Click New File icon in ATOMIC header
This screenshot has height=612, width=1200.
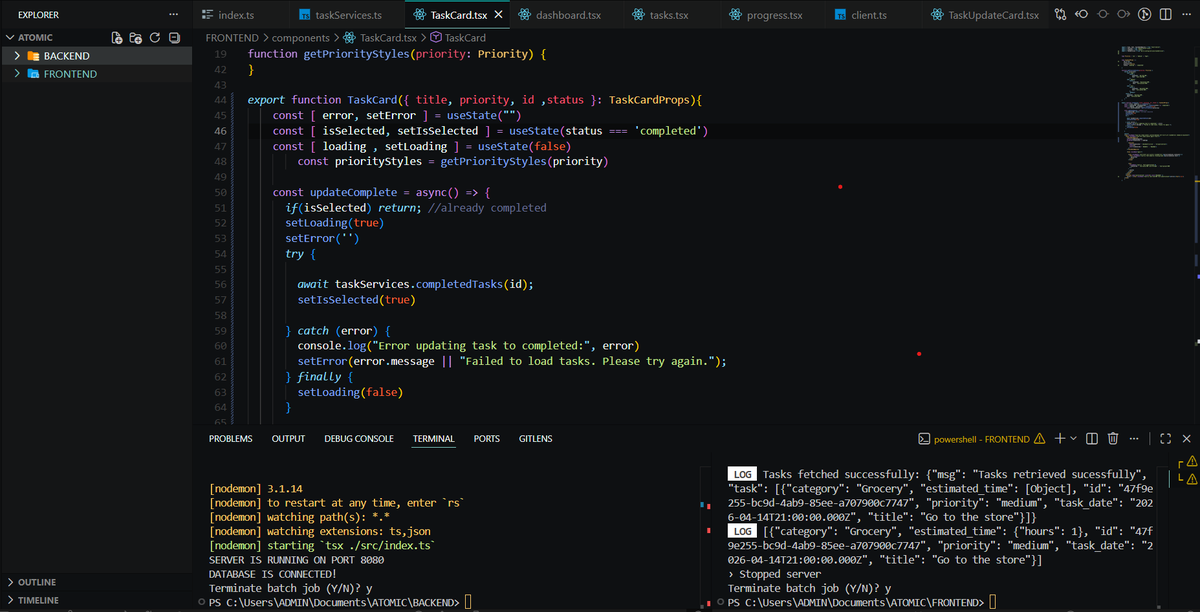tap(117, 38)
